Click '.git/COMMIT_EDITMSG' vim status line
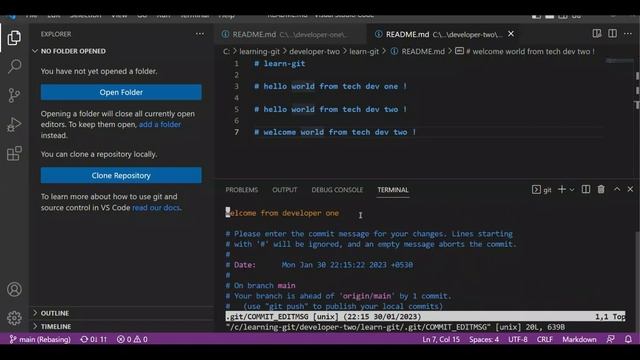The image size is (640, 360). tap(425, 316)
